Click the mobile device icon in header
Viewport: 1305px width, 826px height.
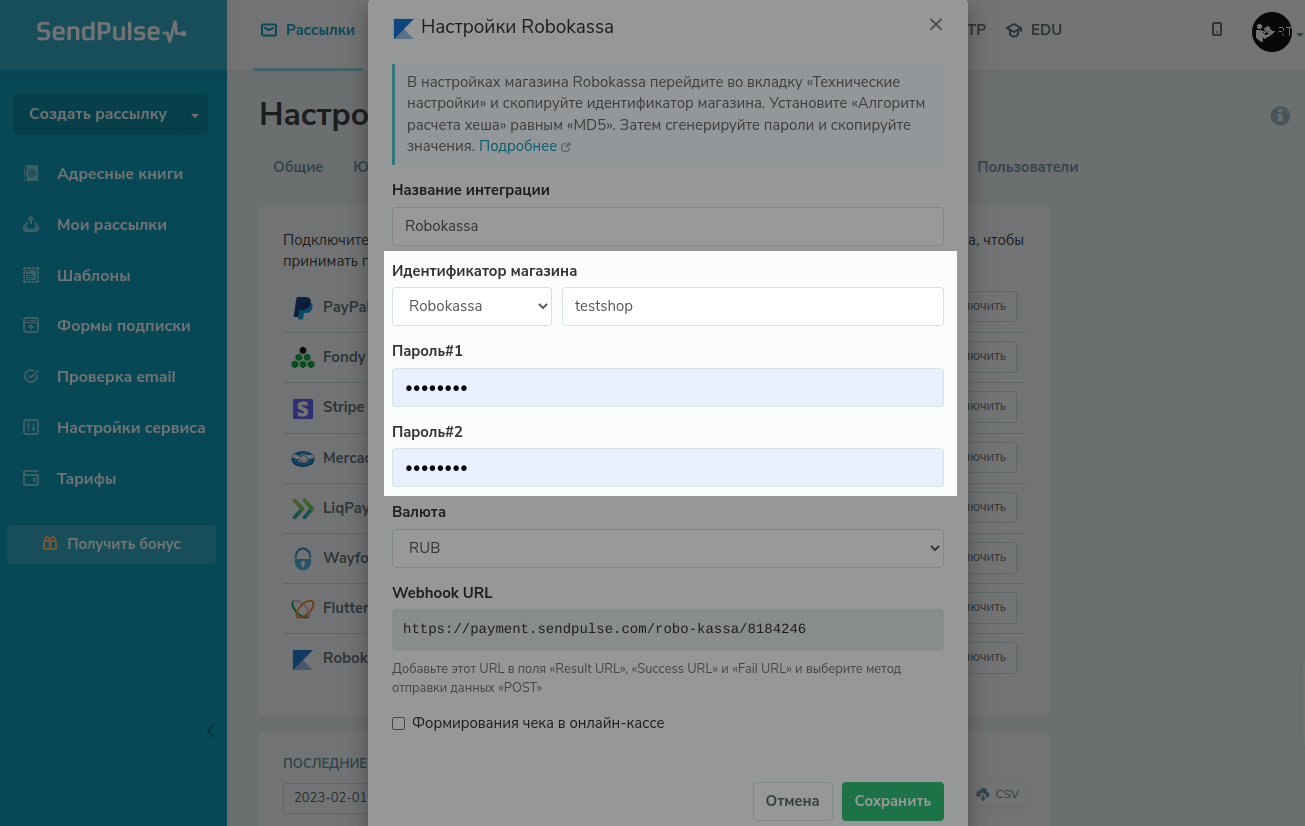[1217, 30]
